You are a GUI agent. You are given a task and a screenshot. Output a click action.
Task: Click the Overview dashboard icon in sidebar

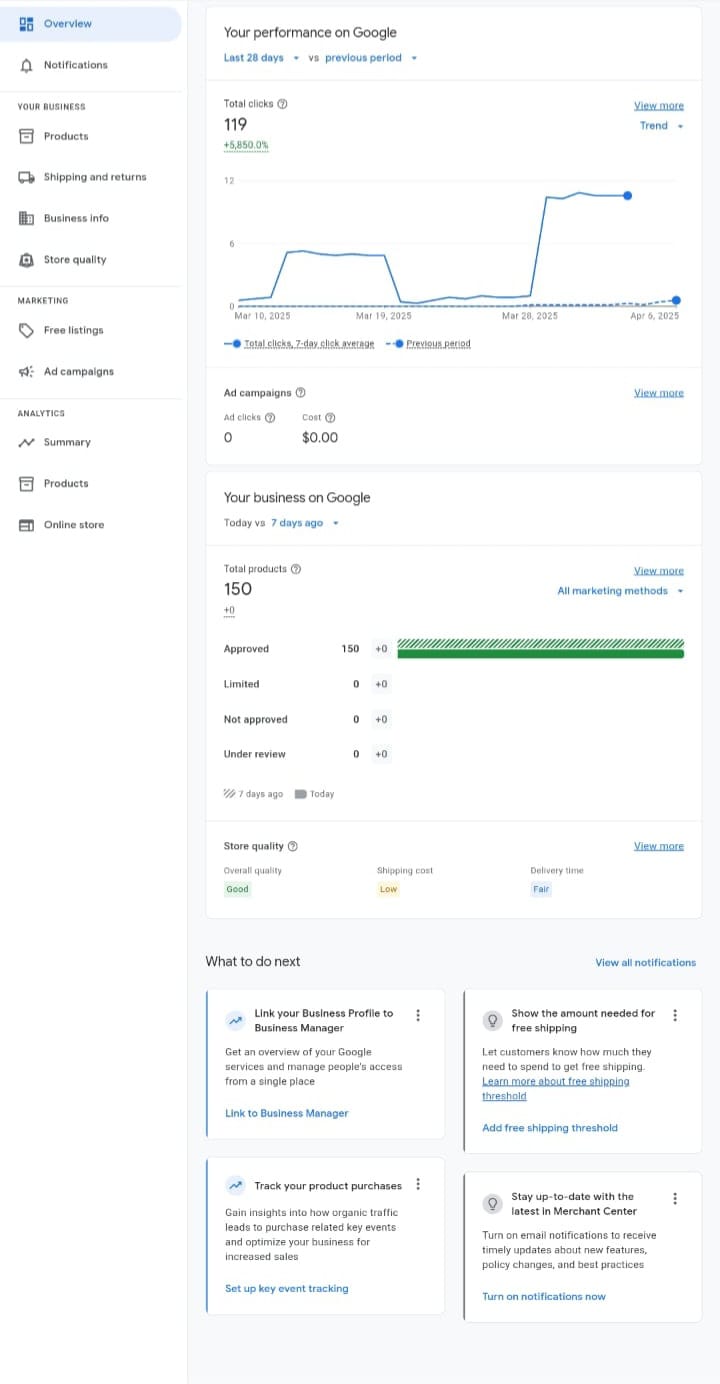pos(26,24)
